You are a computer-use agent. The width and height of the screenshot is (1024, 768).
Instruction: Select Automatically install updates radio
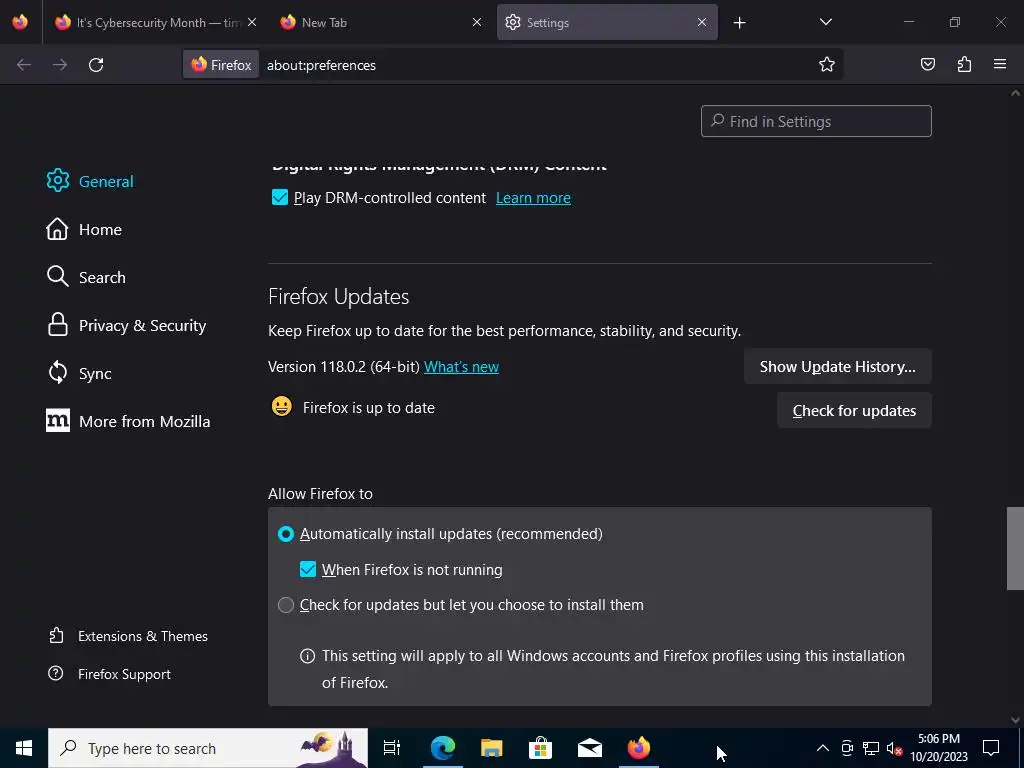pyautogui.click(x=285, y=534)
